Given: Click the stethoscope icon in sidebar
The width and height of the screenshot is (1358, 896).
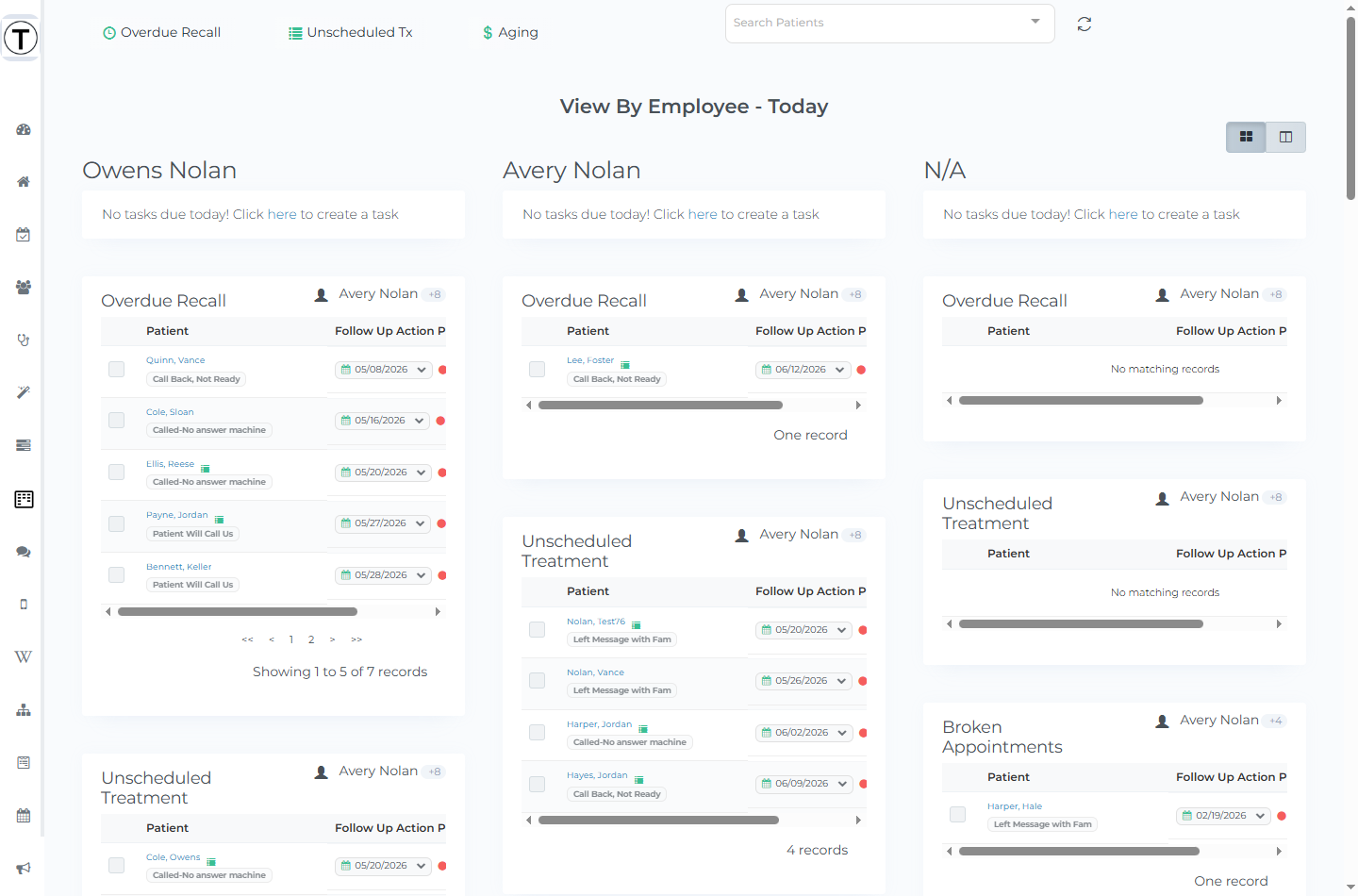Looking at the screenshot, I should coord(24,340).
